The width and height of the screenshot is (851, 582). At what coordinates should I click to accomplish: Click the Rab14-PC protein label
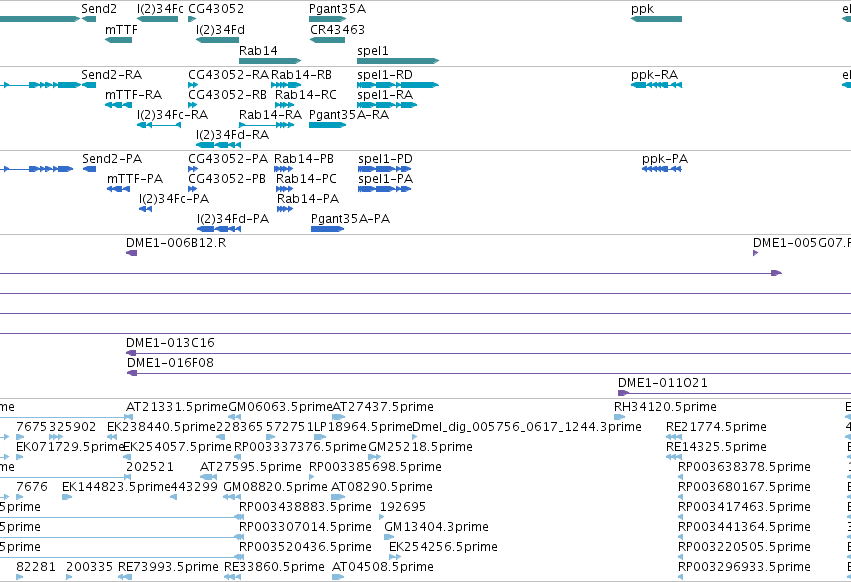(x=306, y=179)
